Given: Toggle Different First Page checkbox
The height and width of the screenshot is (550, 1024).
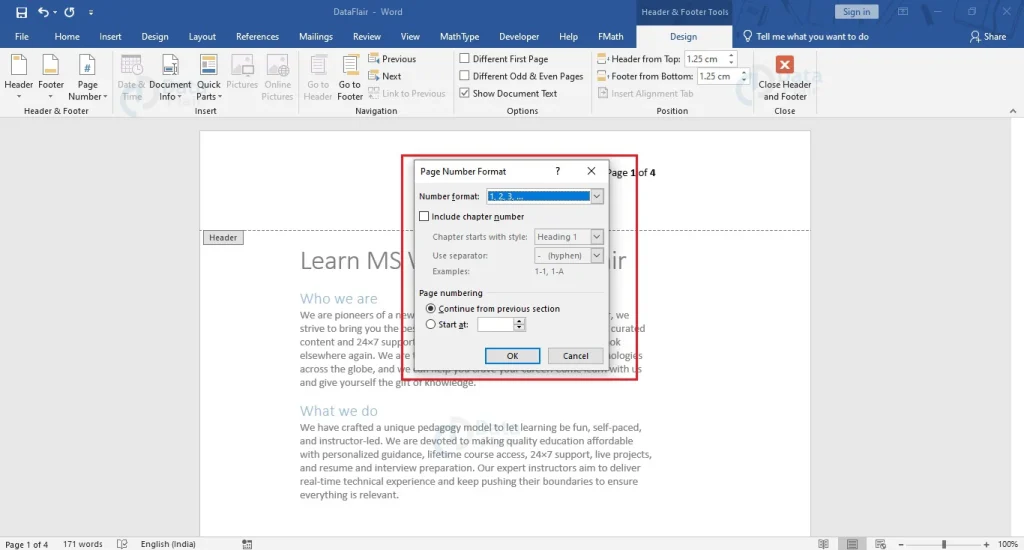Looking at the screenshot, I should (x=464, y=59).
